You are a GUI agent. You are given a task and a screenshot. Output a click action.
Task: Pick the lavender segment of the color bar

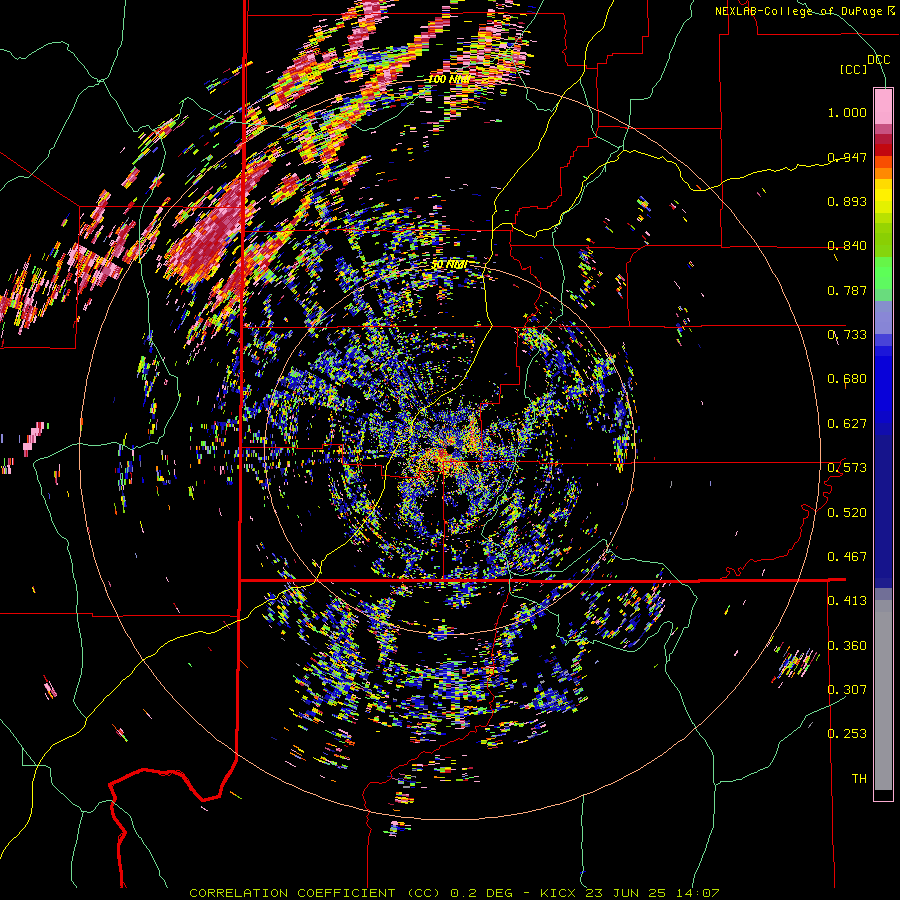[x=883, y=317]
